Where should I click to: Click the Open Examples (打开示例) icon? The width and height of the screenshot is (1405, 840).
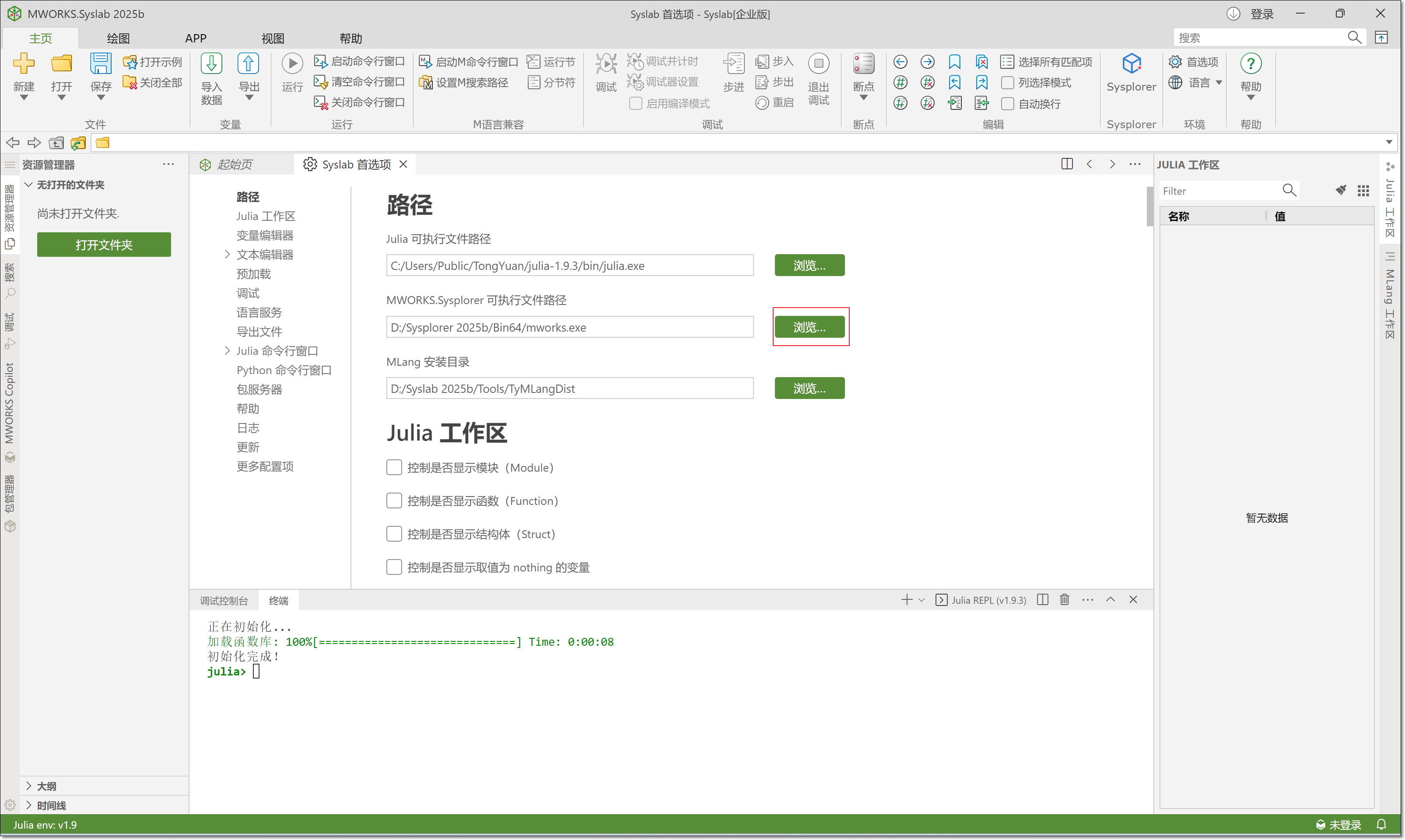click(130, 62)
